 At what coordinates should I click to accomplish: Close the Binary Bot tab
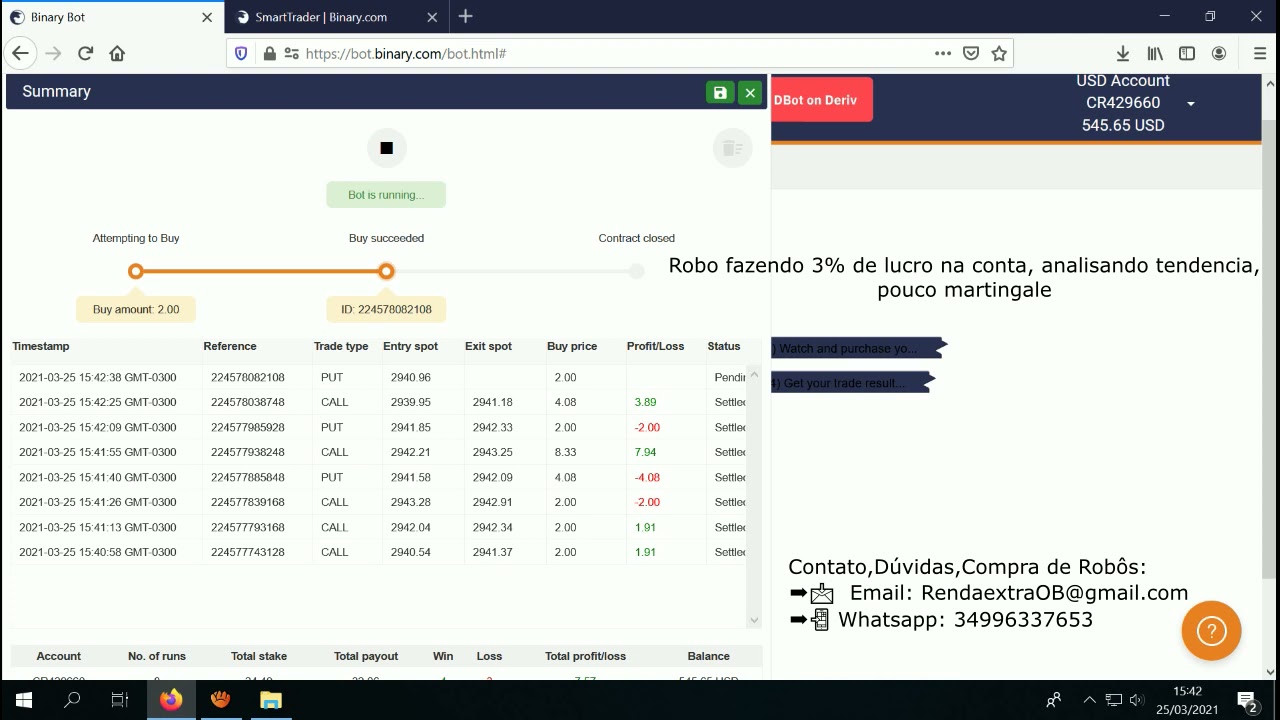(x=207, y=17)
